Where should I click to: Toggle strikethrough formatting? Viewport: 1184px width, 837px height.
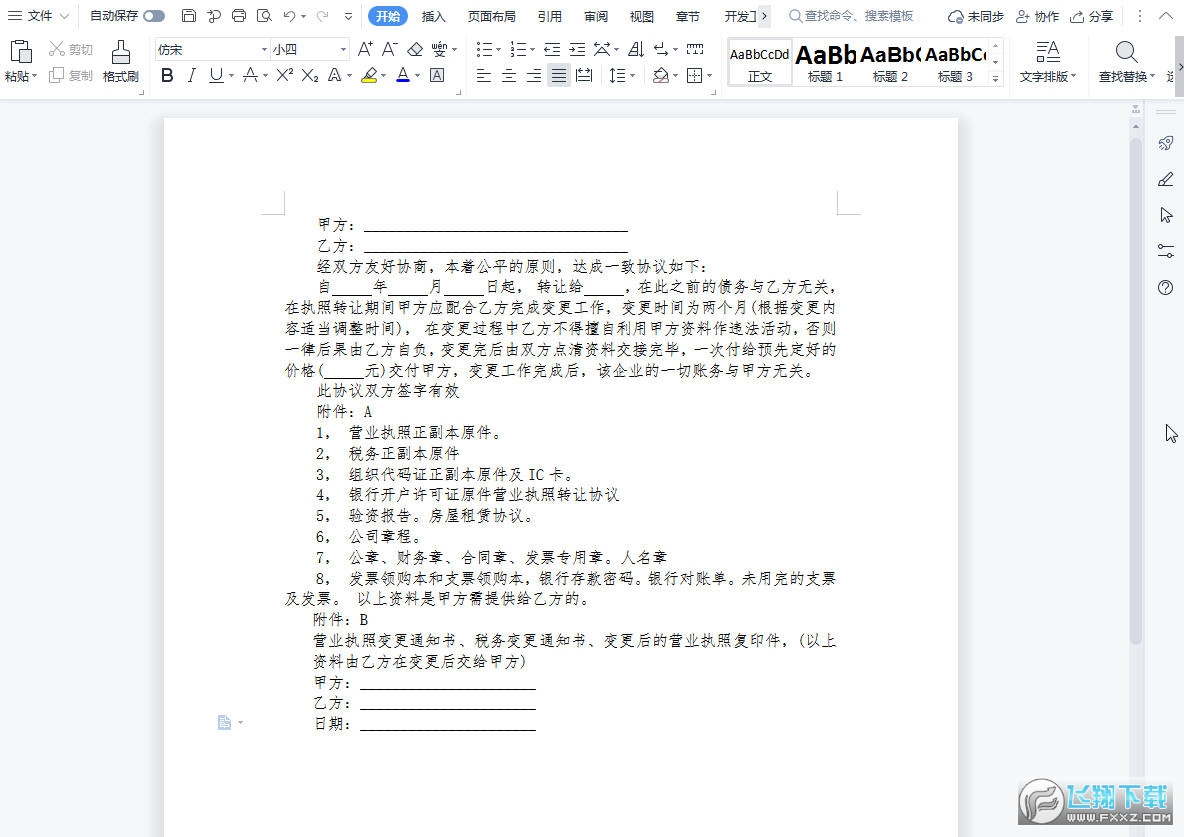click(250, 75)
